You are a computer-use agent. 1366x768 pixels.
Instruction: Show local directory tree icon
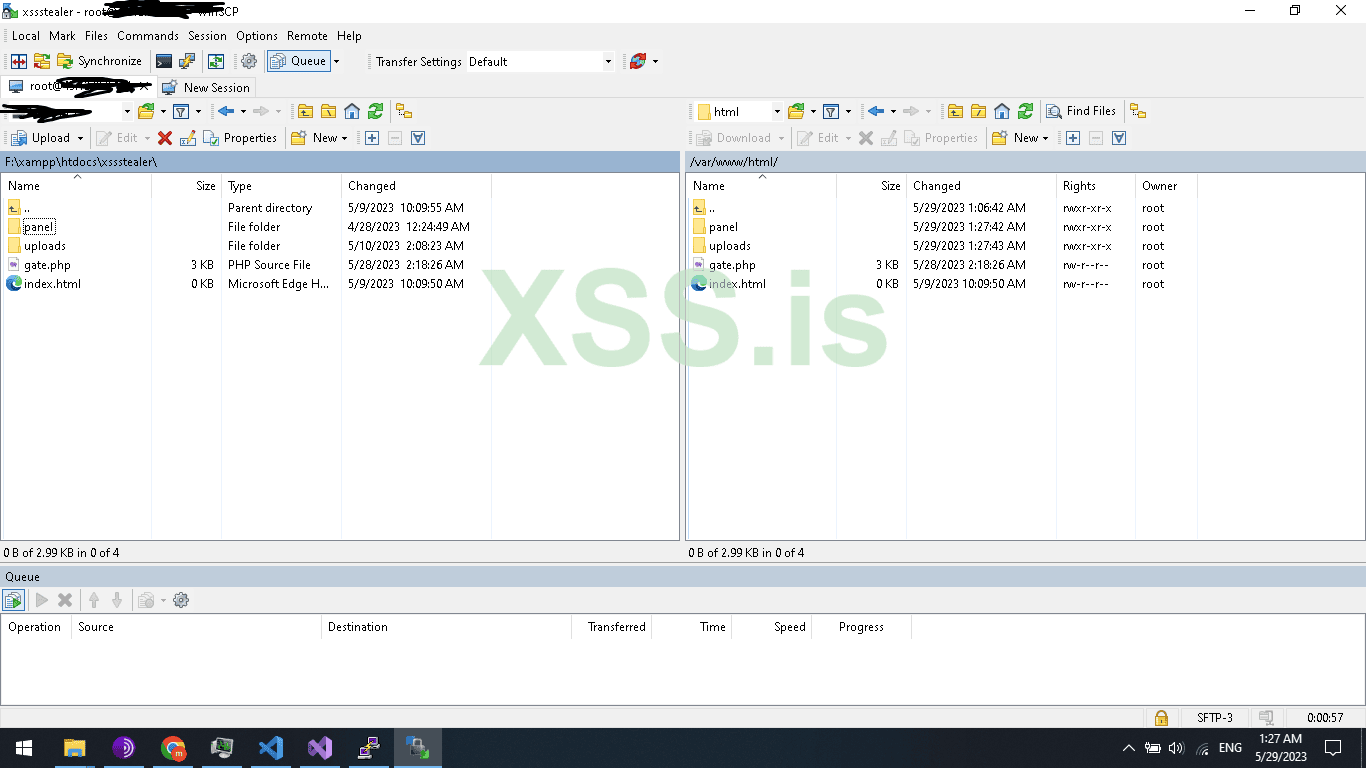coord(404,111)
